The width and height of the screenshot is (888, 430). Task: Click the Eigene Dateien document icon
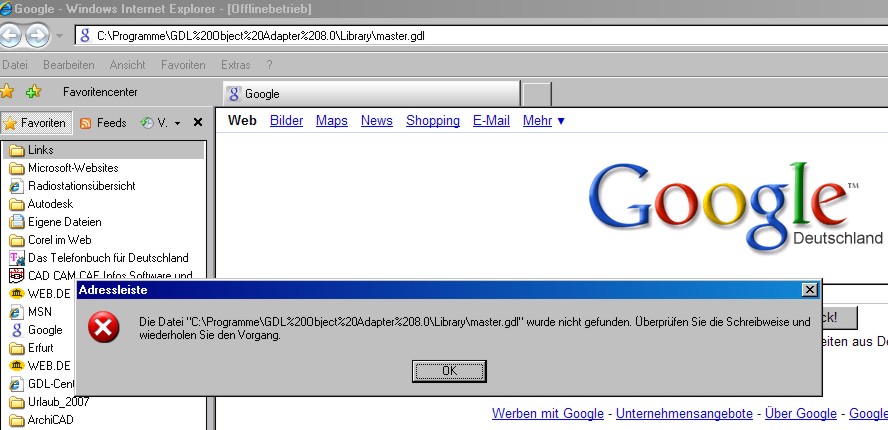click(x=17, y=222)
